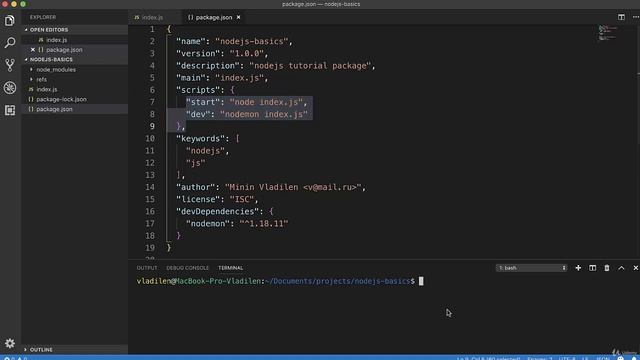Expand the OUTLINE section
Viewport: 640px width, 360px height.
pos(41,350)
